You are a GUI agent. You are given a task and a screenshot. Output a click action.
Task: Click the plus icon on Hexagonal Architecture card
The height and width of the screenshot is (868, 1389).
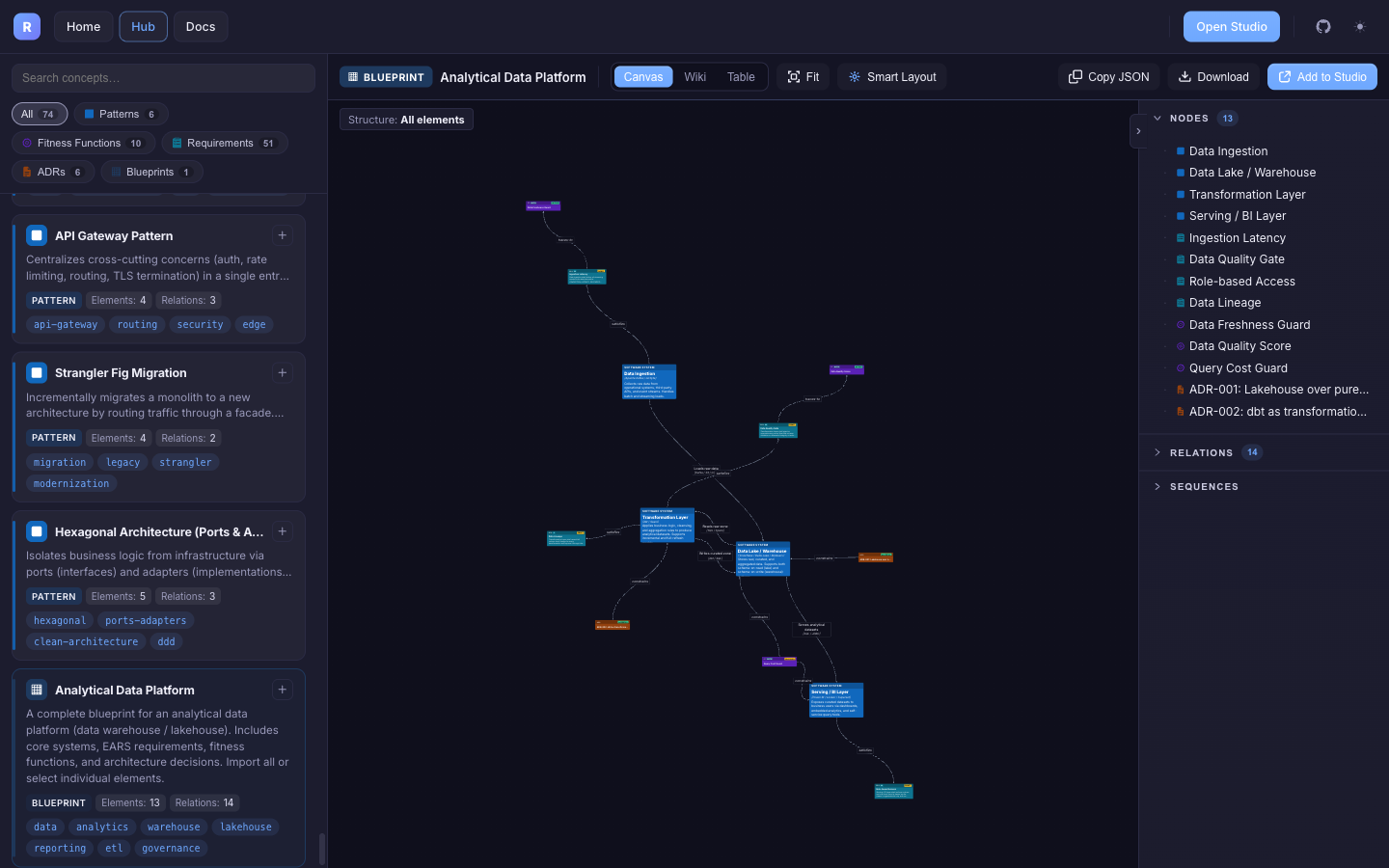tap(283, 531)
